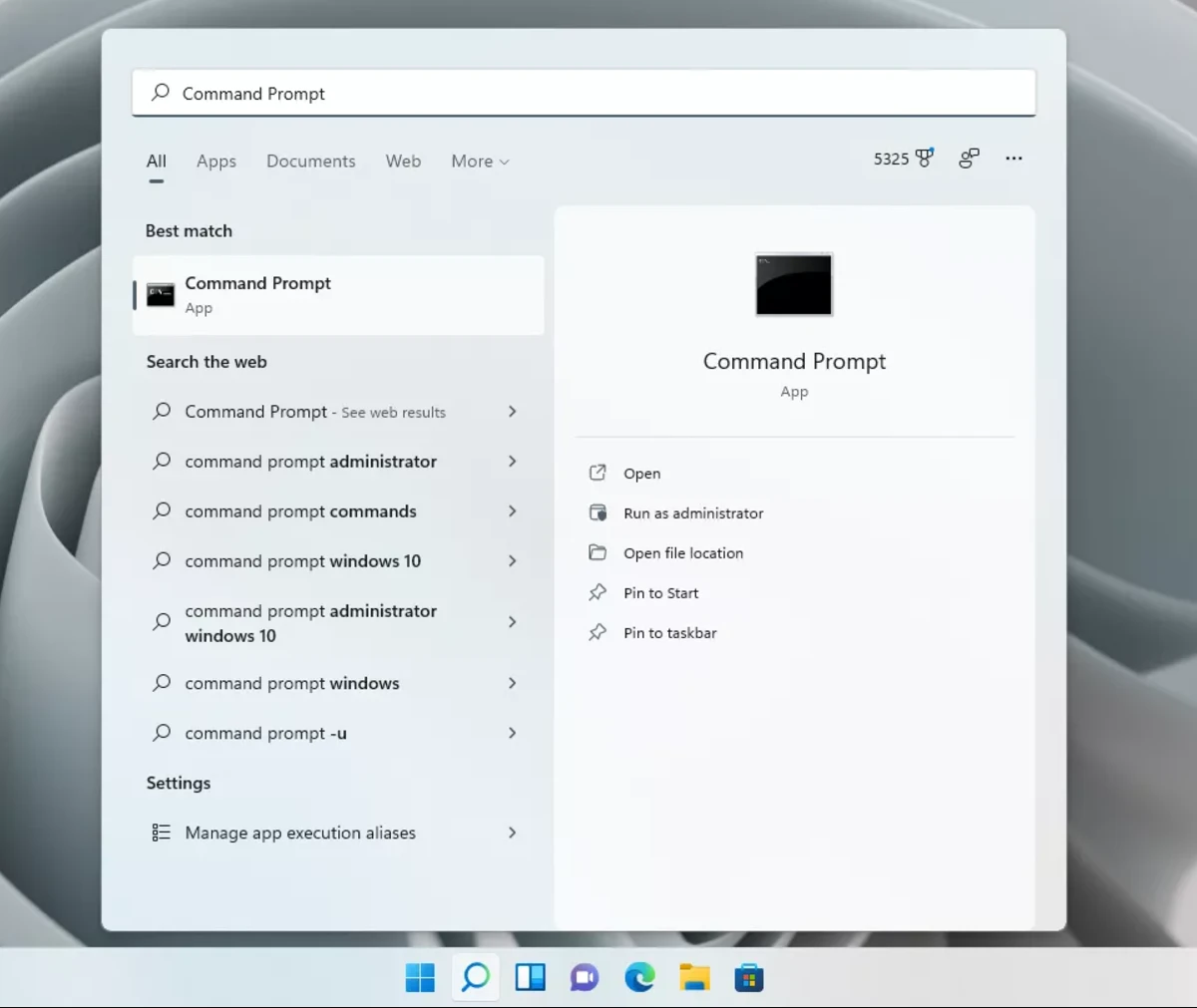The width and height of the screenshot is (1197, 1008).
Task: Click the Start button
Action: [x=420, y=977]
